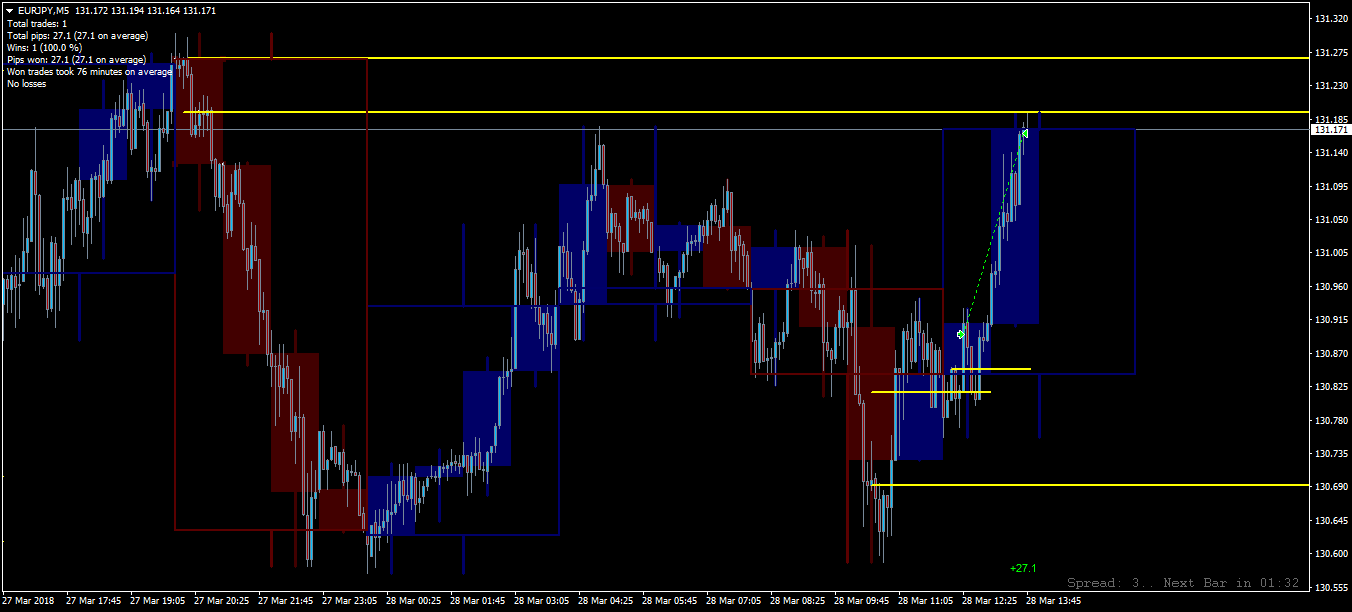Click the Total trades: 1 statistic
The height and width of the screenshot is (612, 1352).
(x=38, y=23)
